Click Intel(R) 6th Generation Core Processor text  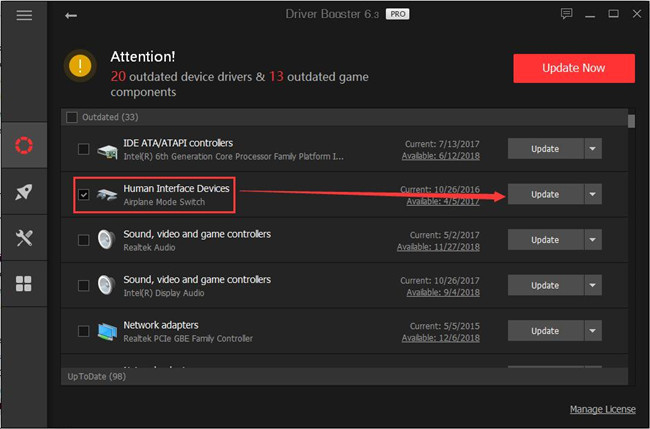tap(233, 157)
